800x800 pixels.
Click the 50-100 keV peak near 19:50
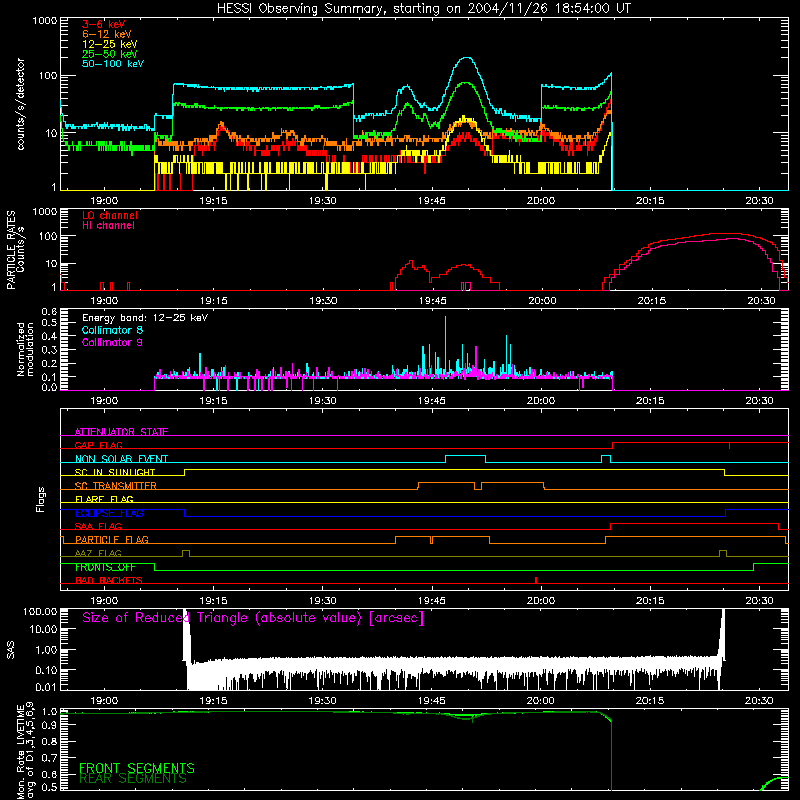[466, 58]
